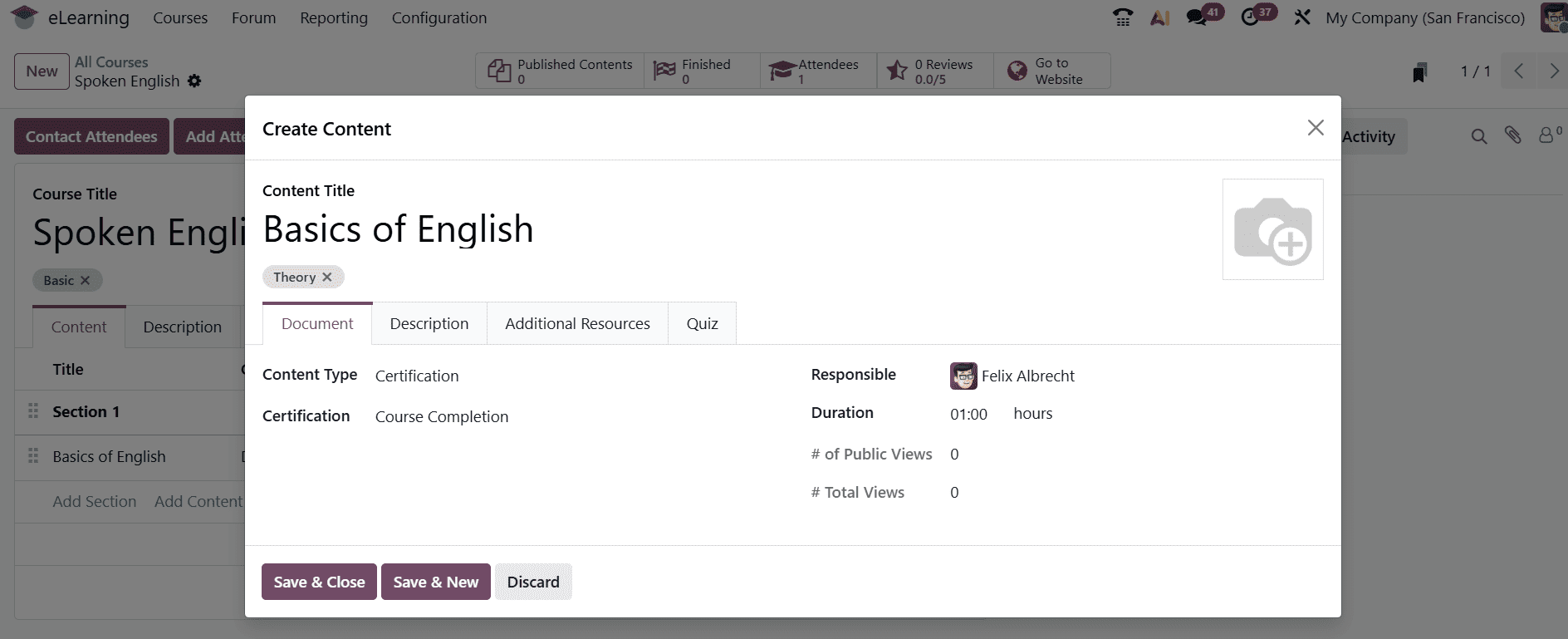Click the bookmark icon near the pager

click(x=1420, y=72)
